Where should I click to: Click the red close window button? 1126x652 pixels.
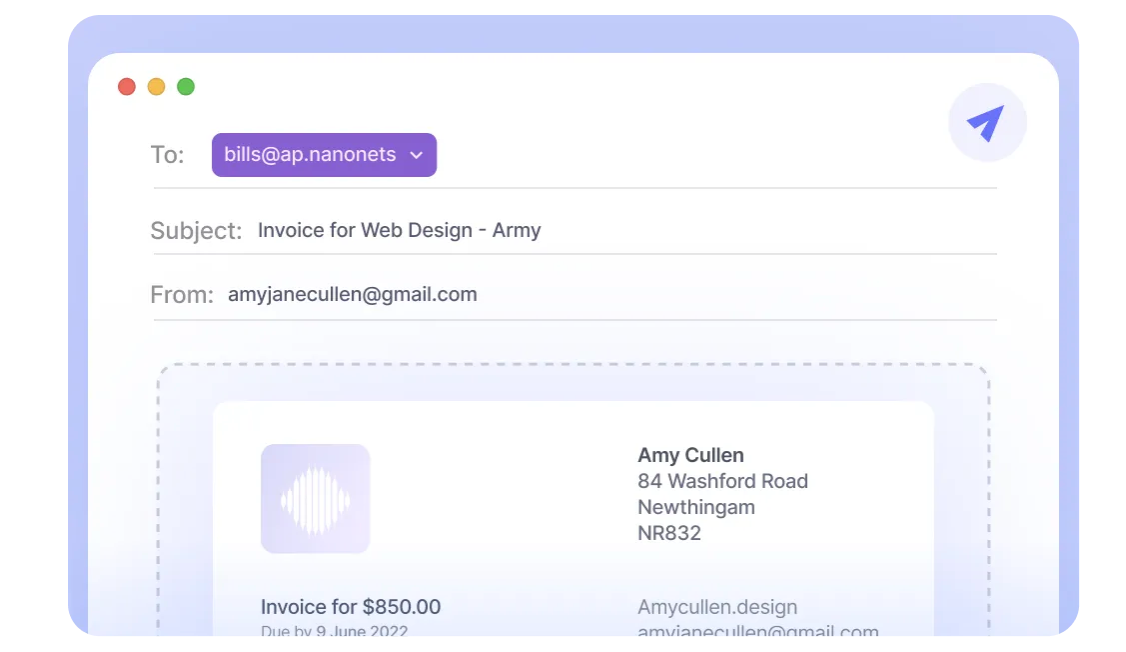pyautogui.click(x=127, y=87)
